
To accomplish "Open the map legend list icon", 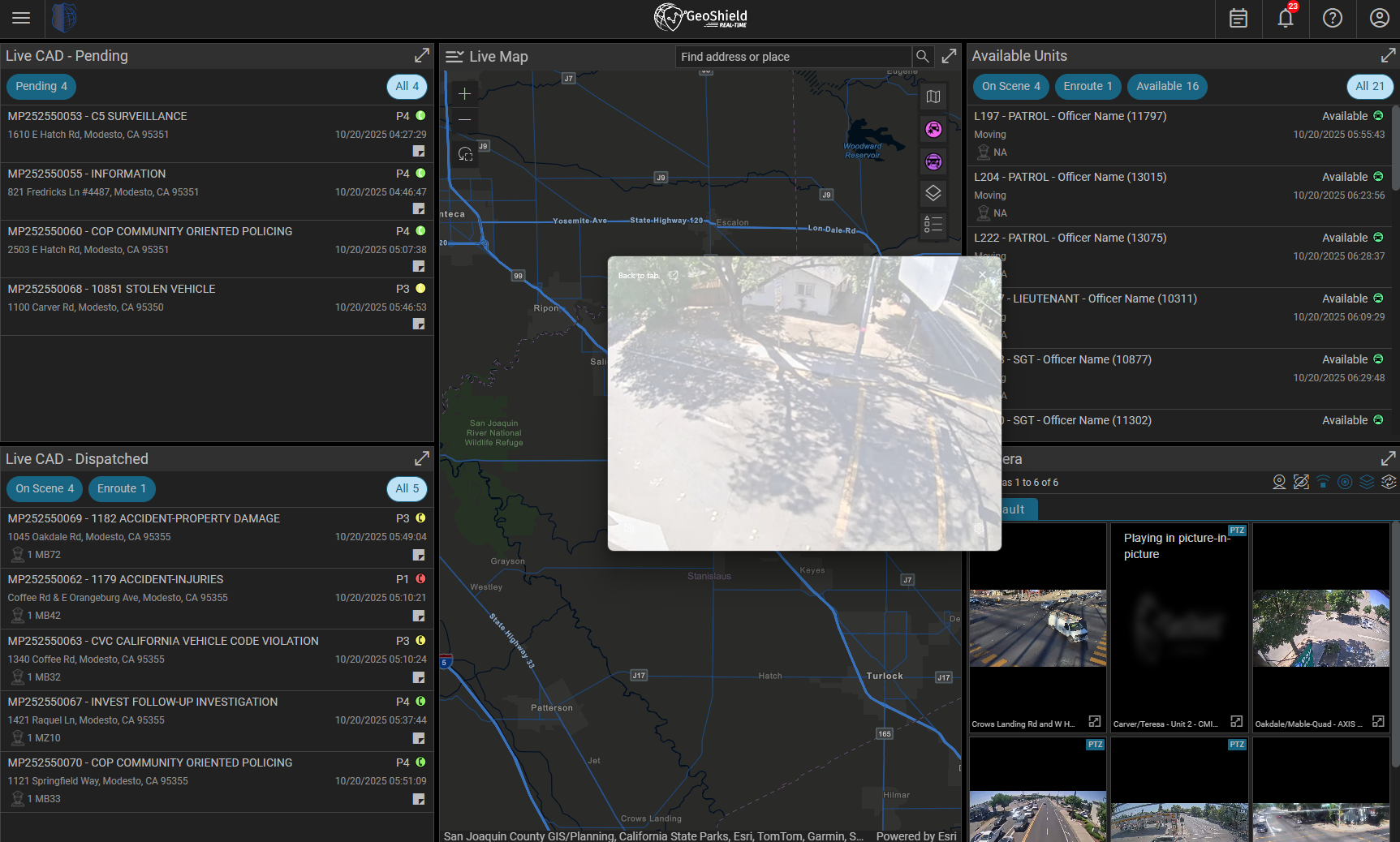I will 933,225.
